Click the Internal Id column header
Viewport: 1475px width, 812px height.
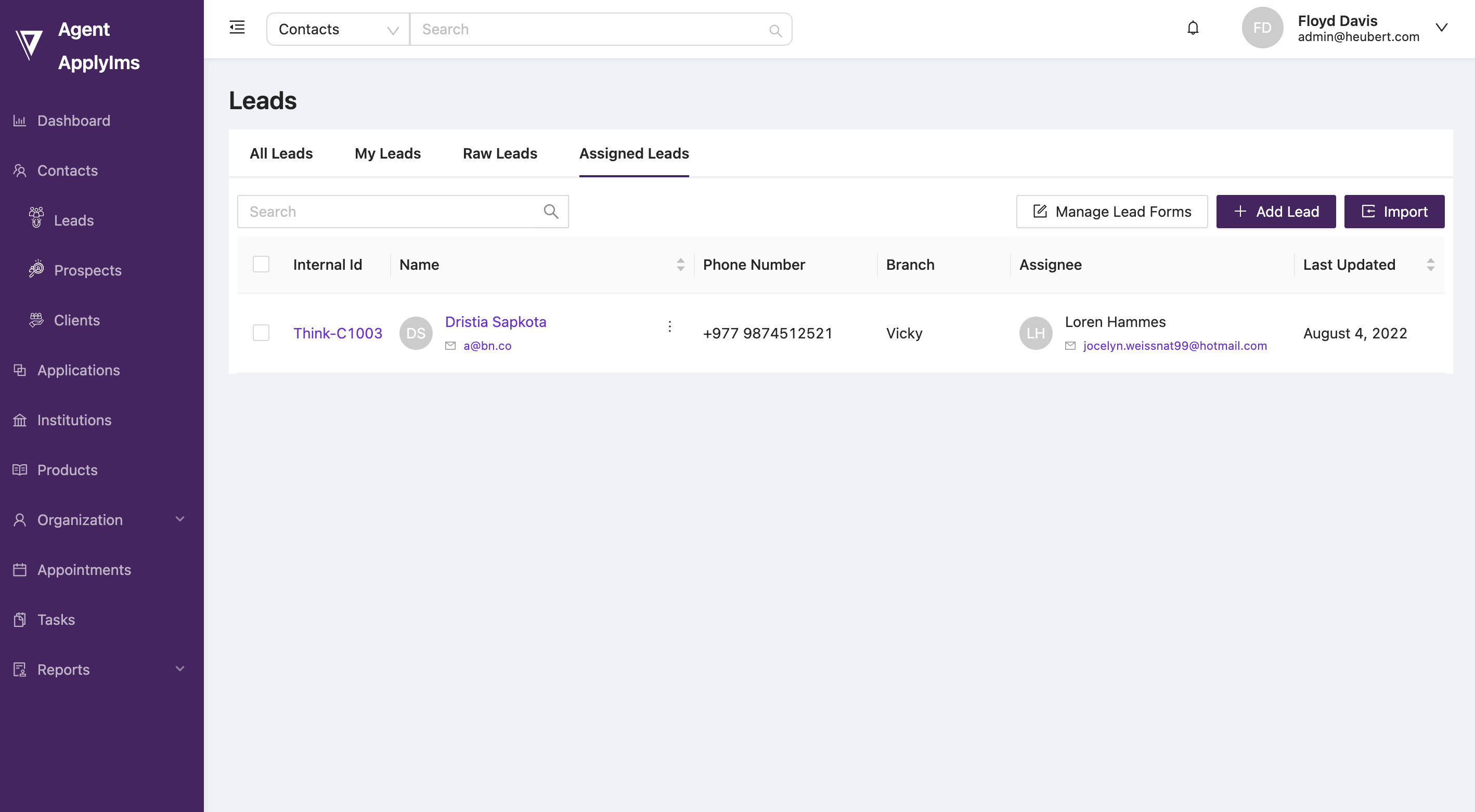tap(328, 265)
